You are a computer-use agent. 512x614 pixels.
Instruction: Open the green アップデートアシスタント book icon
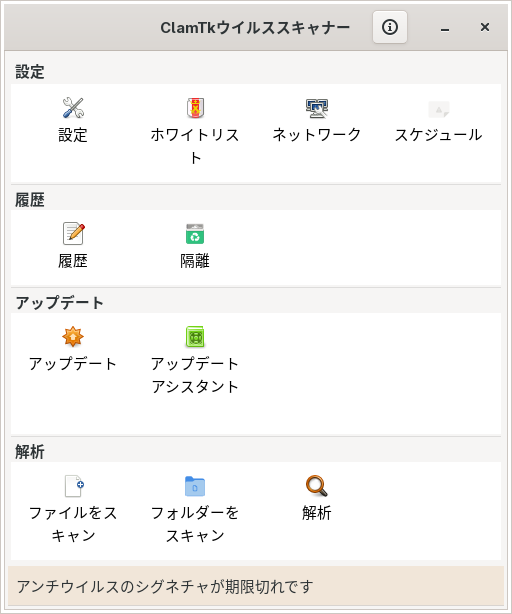[195, 337]
